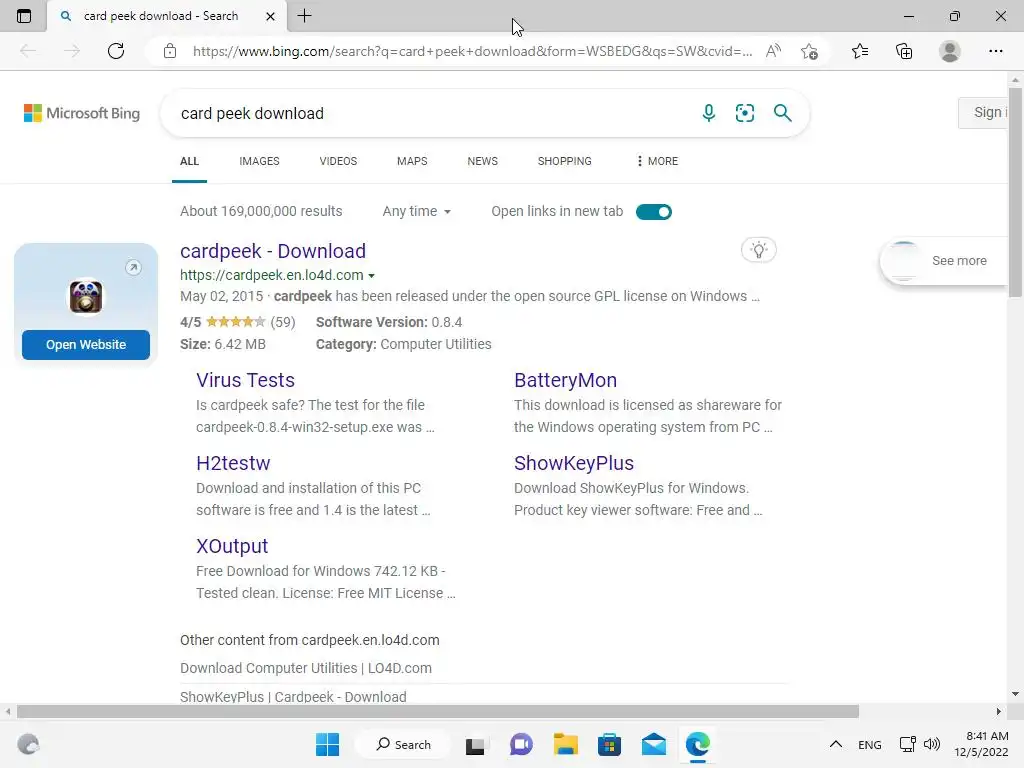Open the H2testw link

(x=233, y=463)
